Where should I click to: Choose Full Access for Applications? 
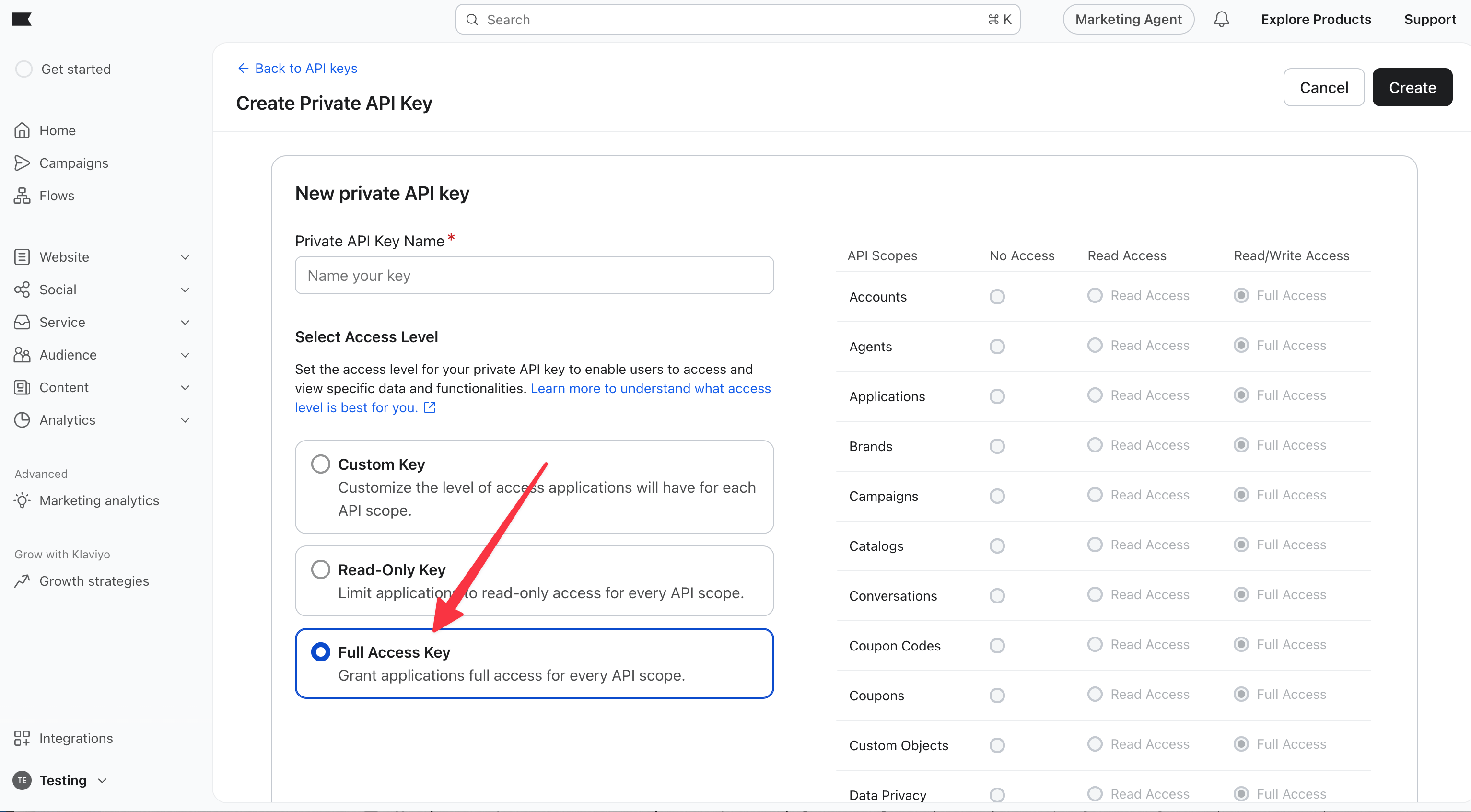coord(1241,395)
